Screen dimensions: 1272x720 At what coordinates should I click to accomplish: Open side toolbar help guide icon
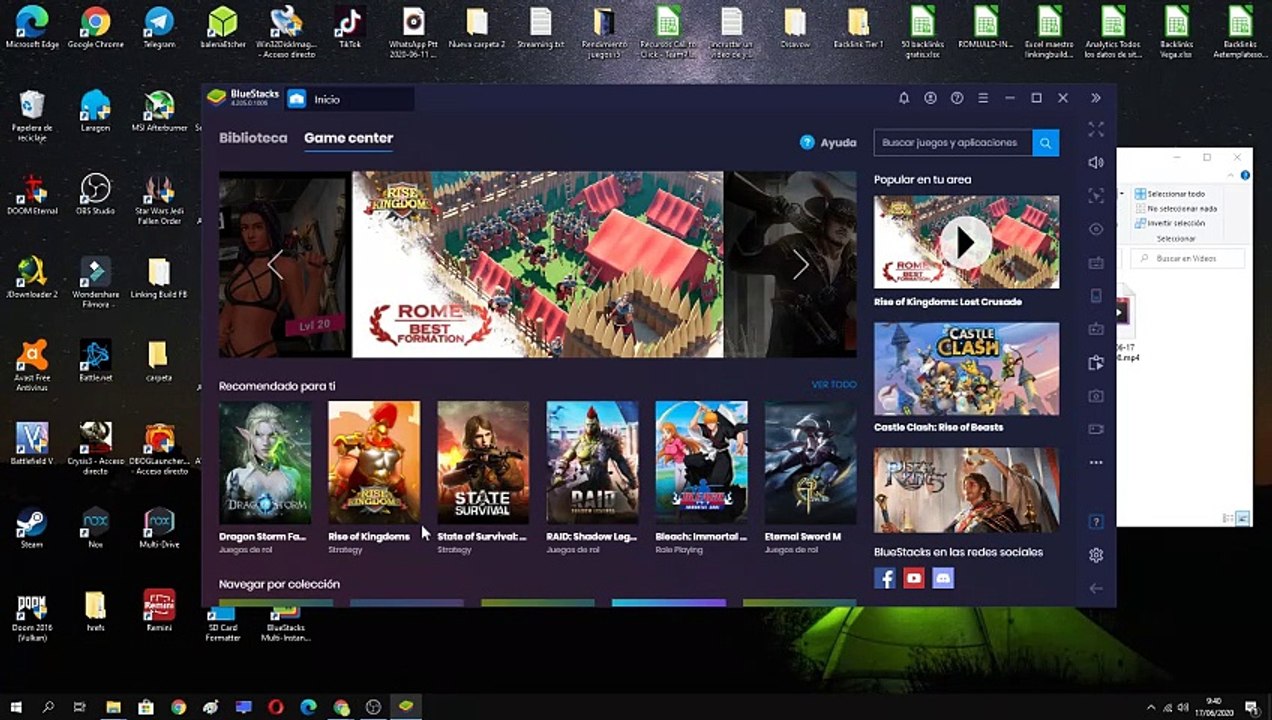click(1096, 522)
